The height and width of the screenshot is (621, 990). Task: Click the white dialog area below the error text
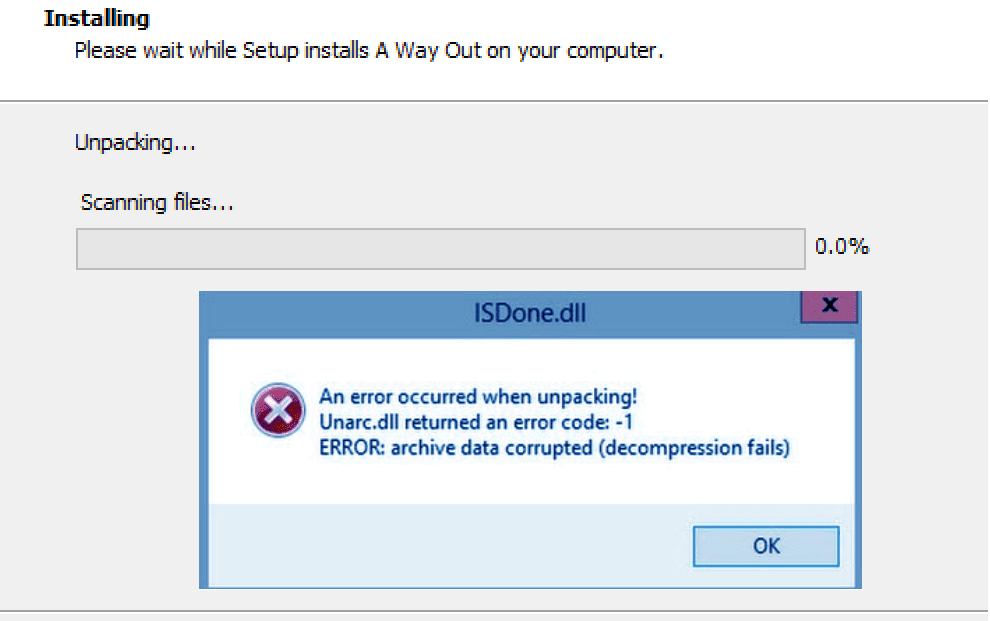pos(530,485)
